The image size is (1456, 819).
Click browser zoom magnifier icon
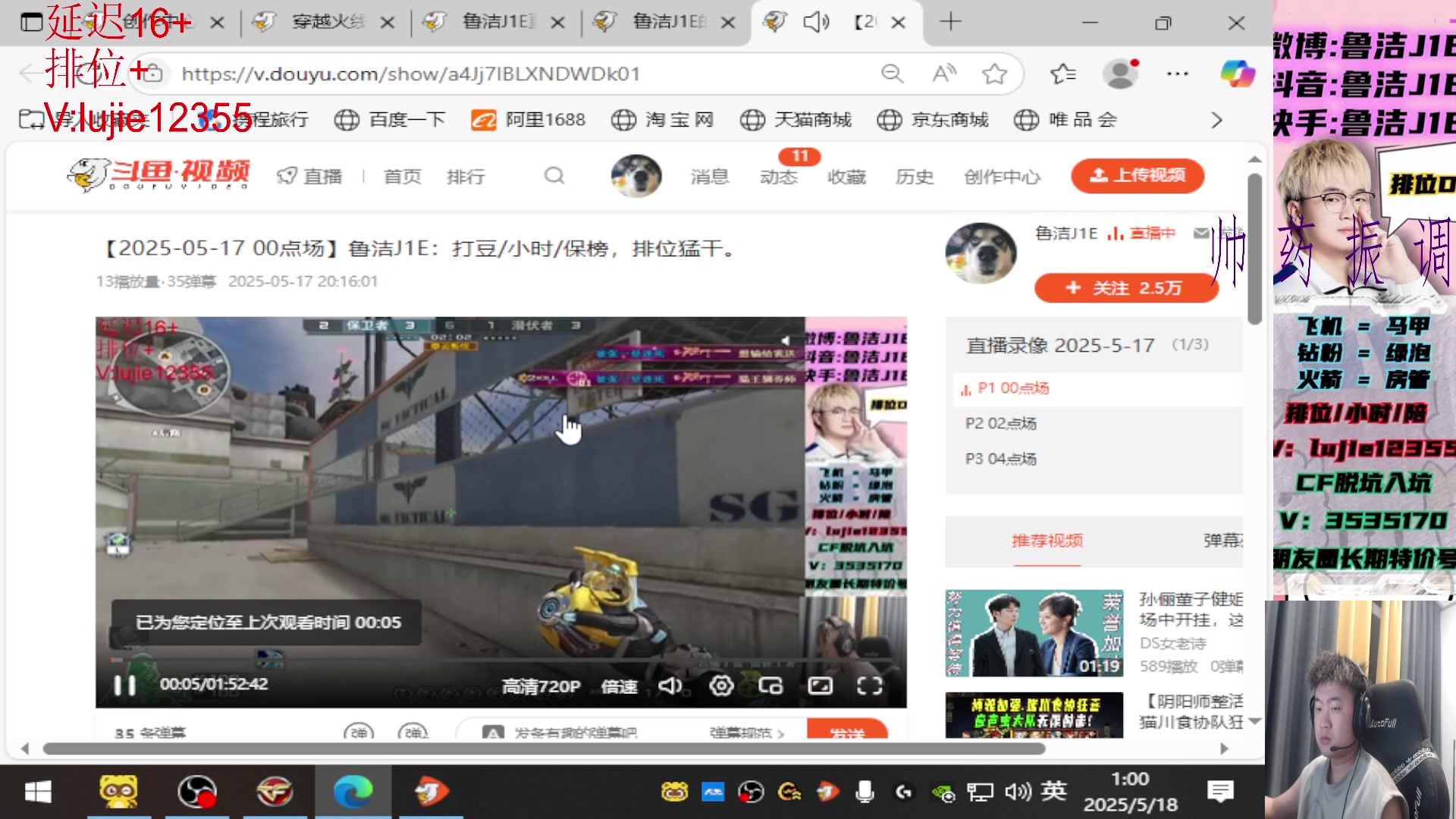[893, 74]
